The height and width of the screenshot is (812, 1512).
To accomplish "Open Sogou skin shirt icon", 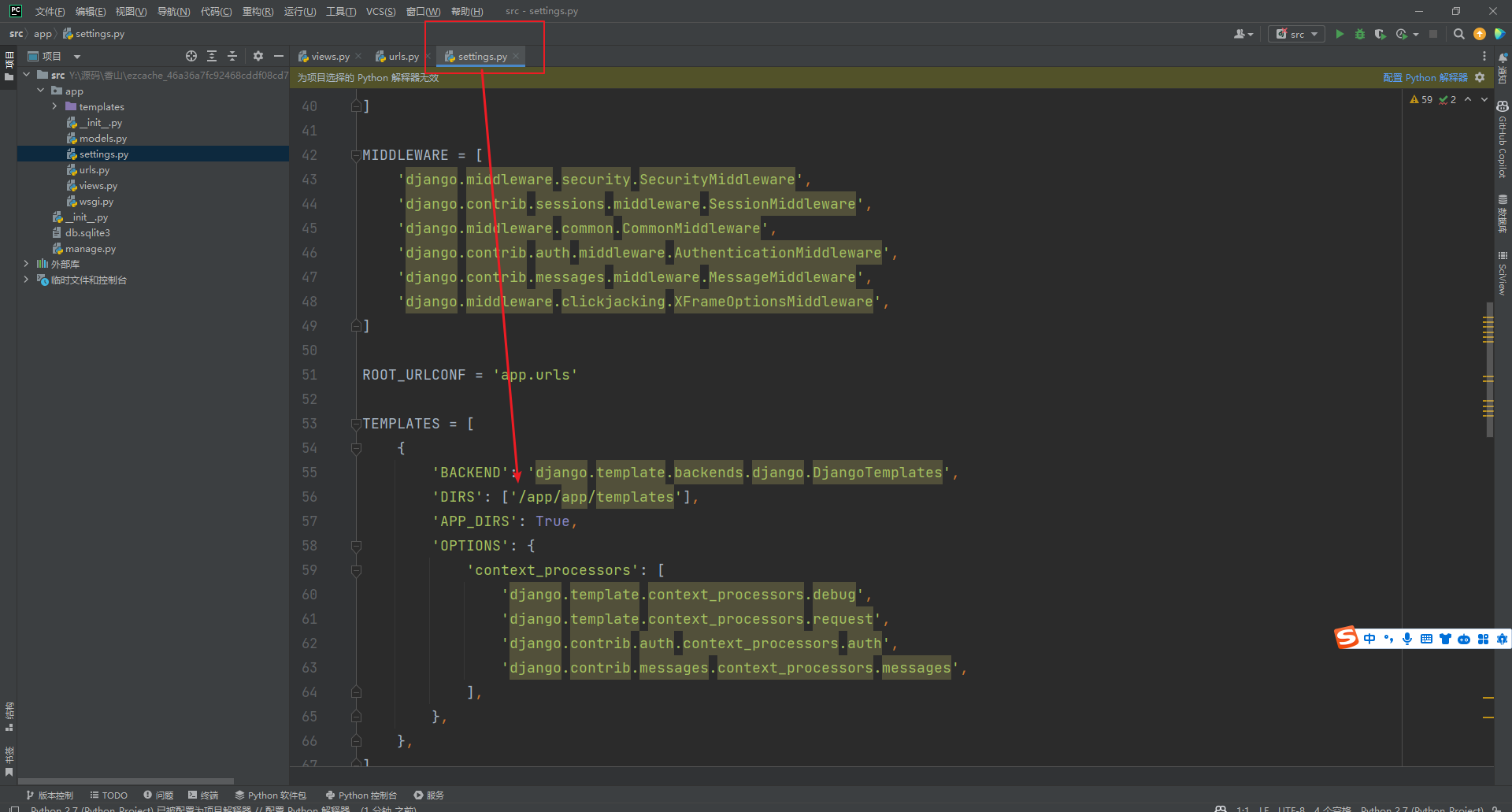I will (1445, 639).
